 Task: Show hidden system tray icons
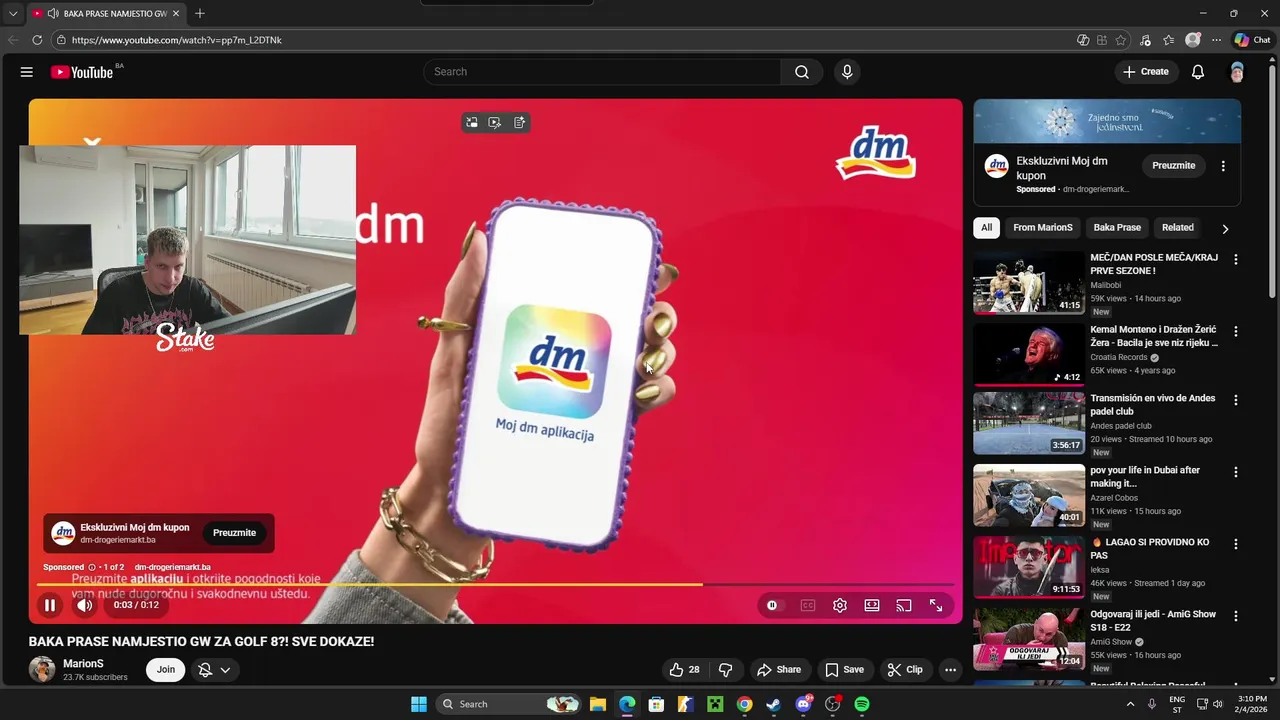(x=1131, y=704)
